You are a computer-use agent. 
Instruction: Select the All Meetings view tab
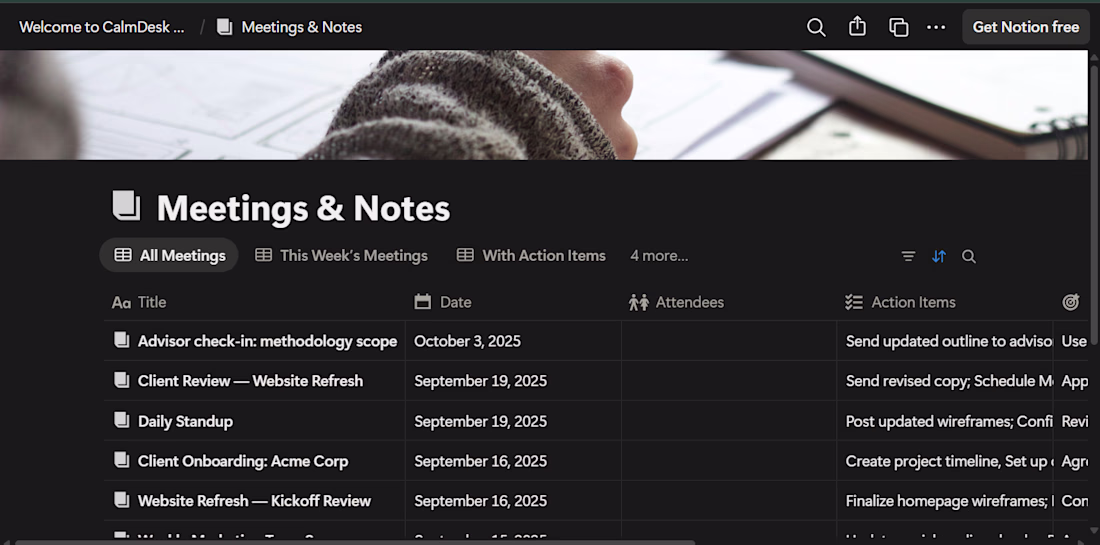(x=169, y=255)
